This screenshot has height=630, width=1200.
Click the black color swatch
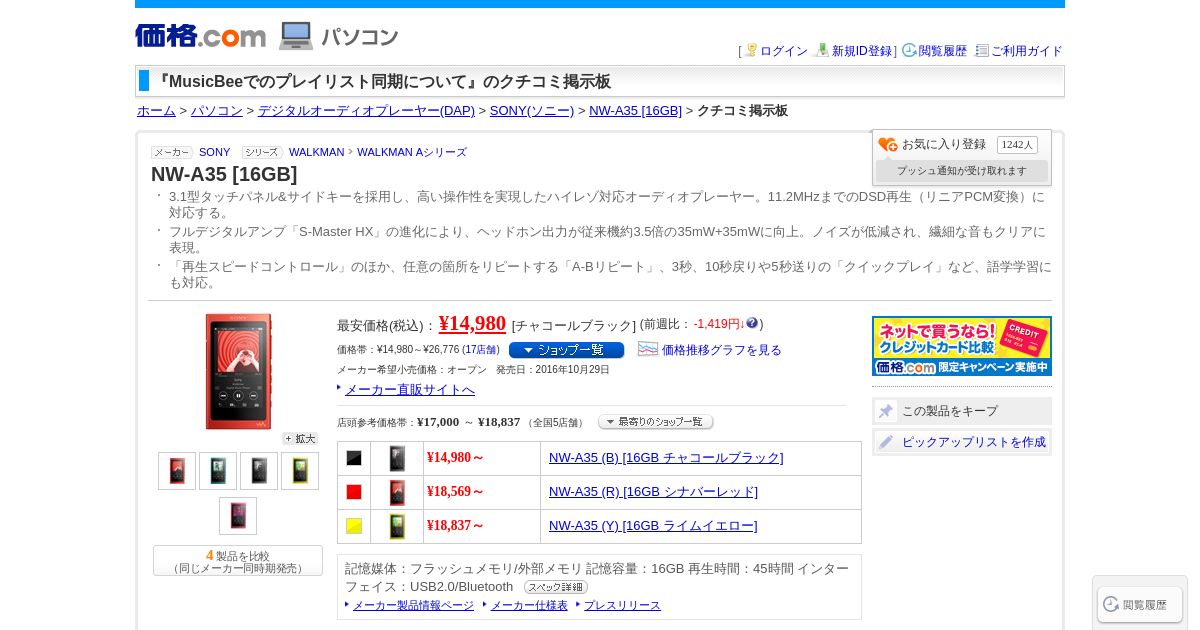coord(354,458)
